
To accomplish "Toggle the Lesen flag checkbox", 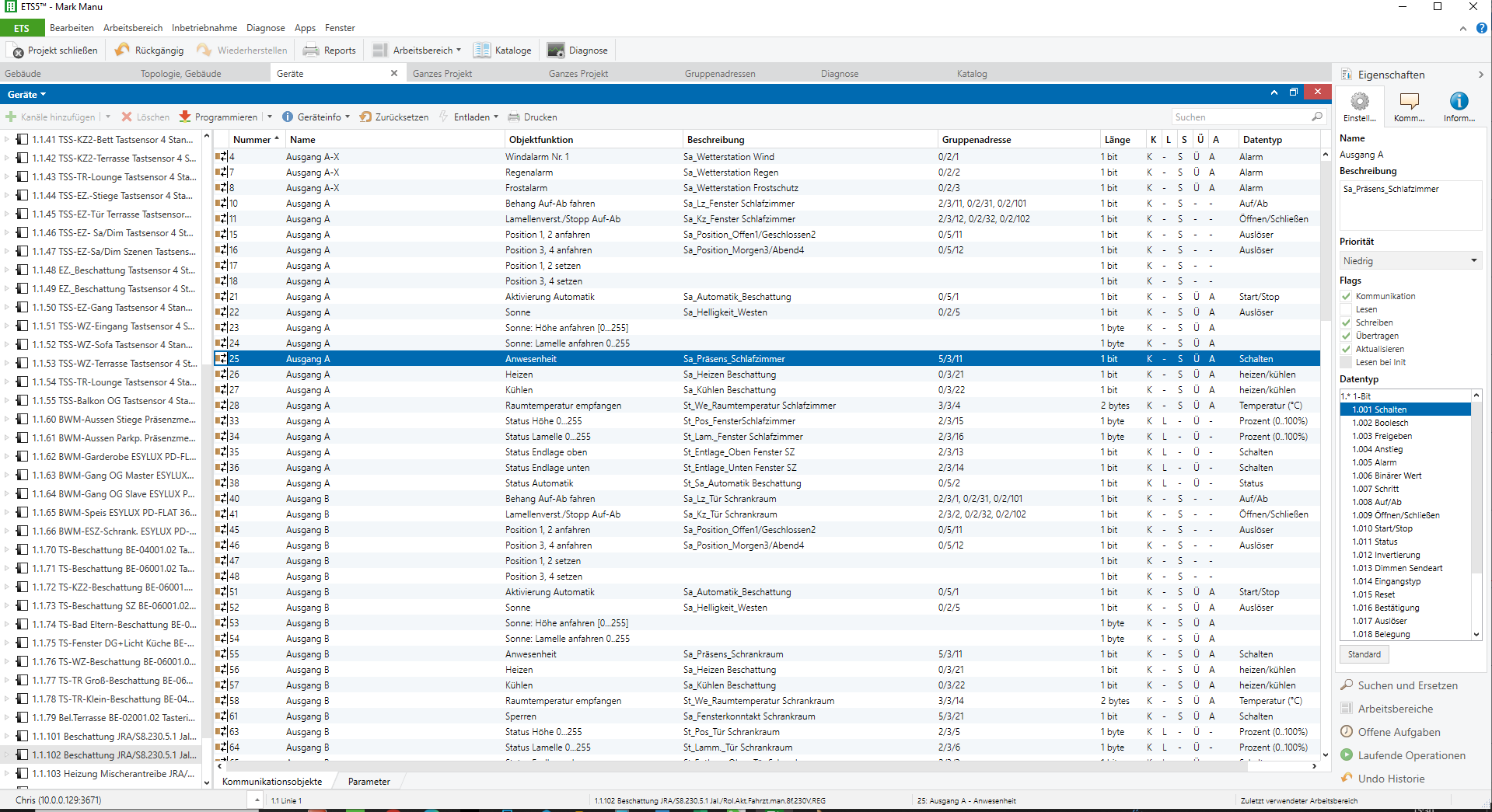I will tap(1346, 309).
